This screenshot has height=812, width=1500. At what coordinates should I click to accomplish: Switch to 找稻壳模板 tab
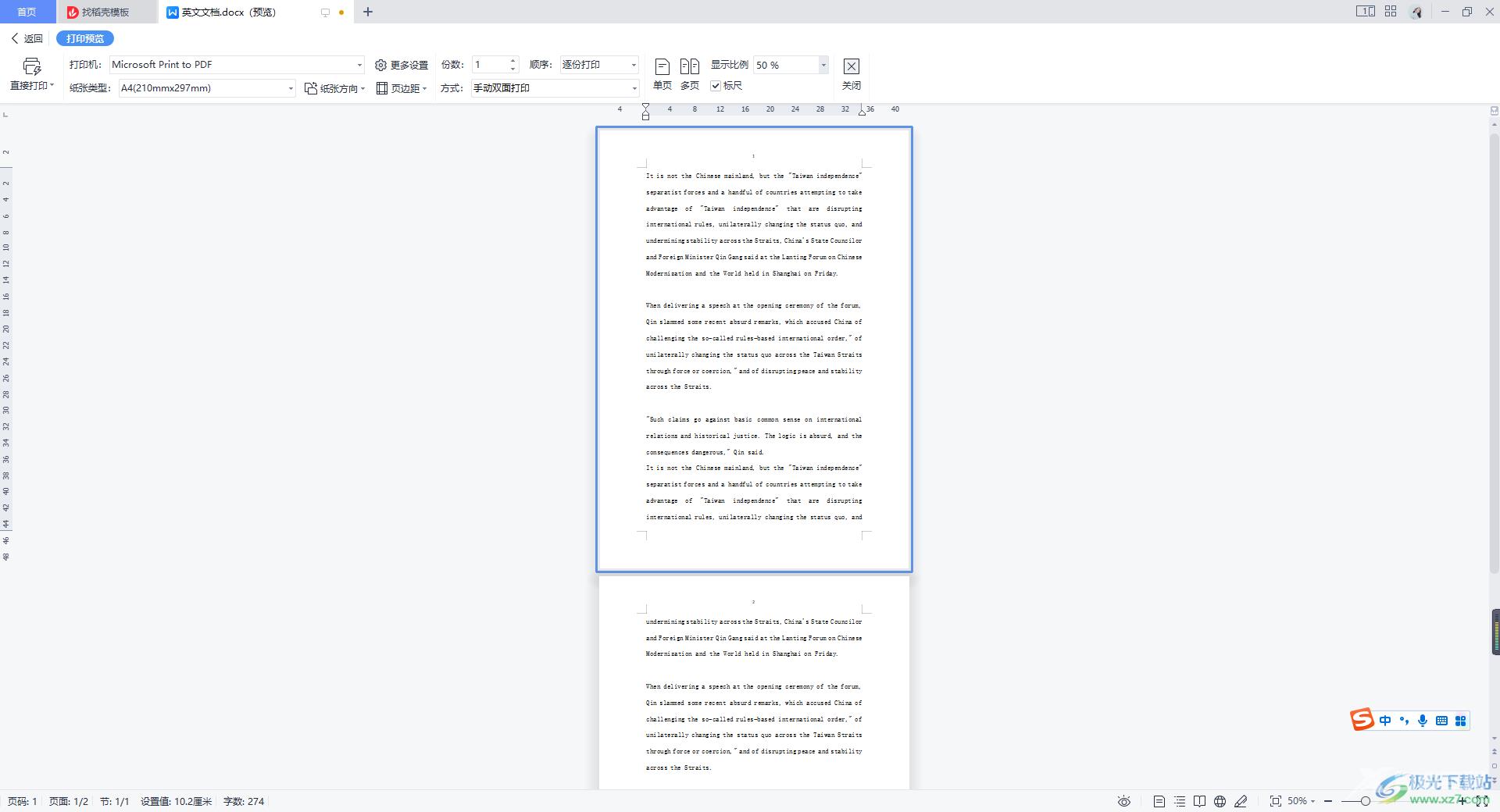point(106,12)
